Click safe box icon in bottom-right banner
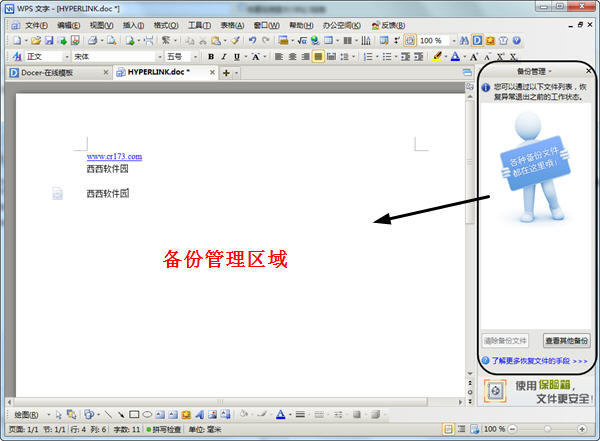Image resolution: width=600 pixels, height=441 pixels. click(x=495, y=391)
